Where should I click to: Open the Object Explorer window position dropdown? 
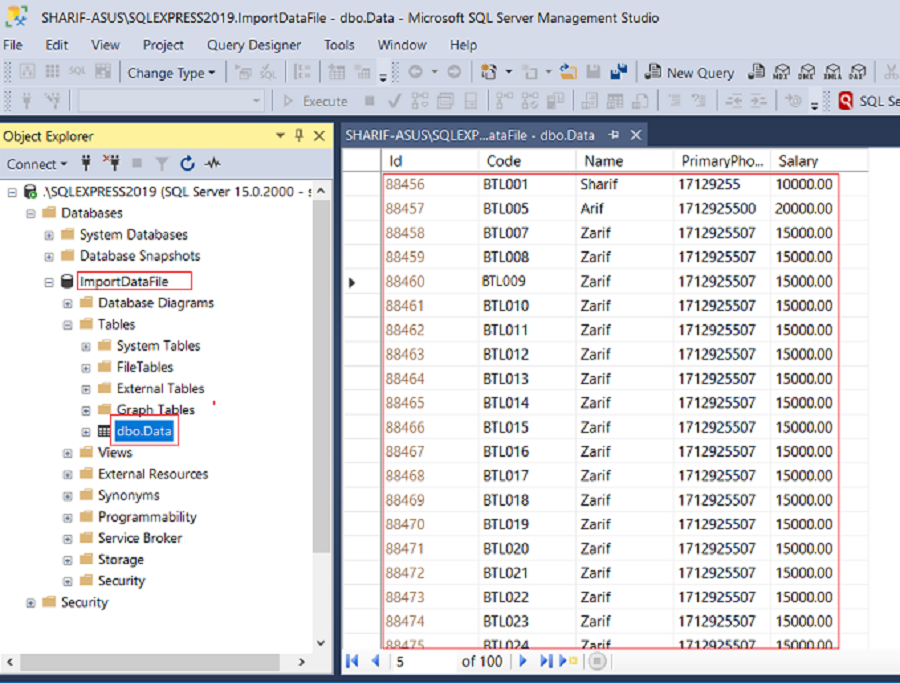[280, 135]
